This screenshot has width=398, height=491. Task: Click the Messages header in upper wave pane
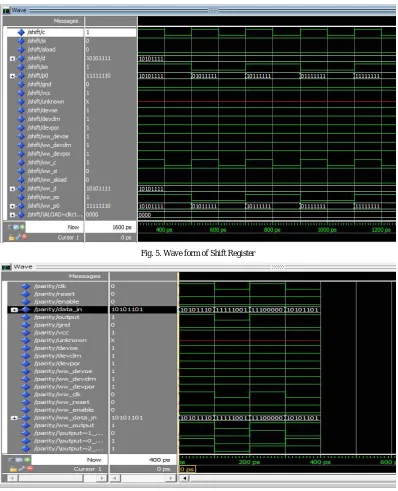coord(66,21)
